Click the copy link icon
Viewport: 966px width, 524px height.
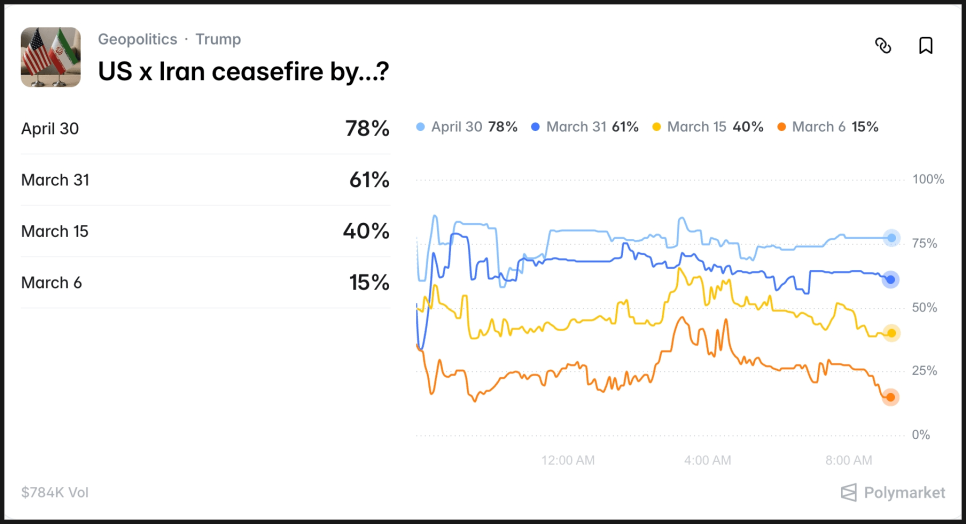coord(883,45)
